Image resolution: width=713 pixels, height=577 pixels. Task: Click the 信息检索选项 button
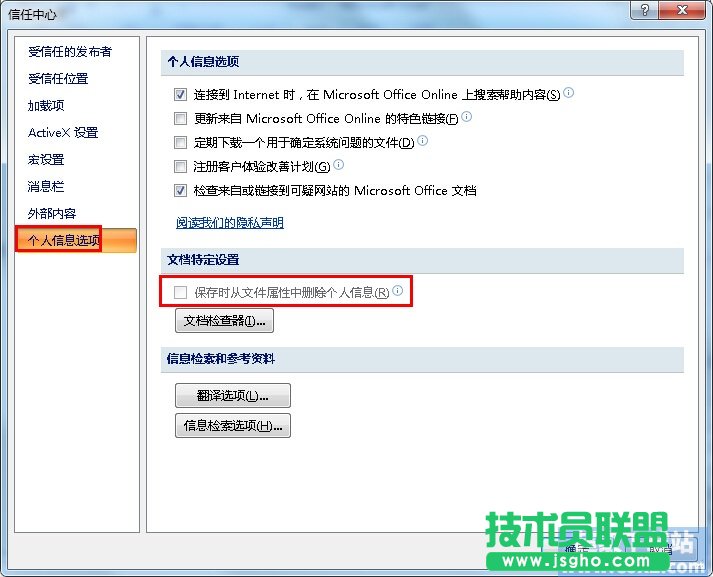232,426
